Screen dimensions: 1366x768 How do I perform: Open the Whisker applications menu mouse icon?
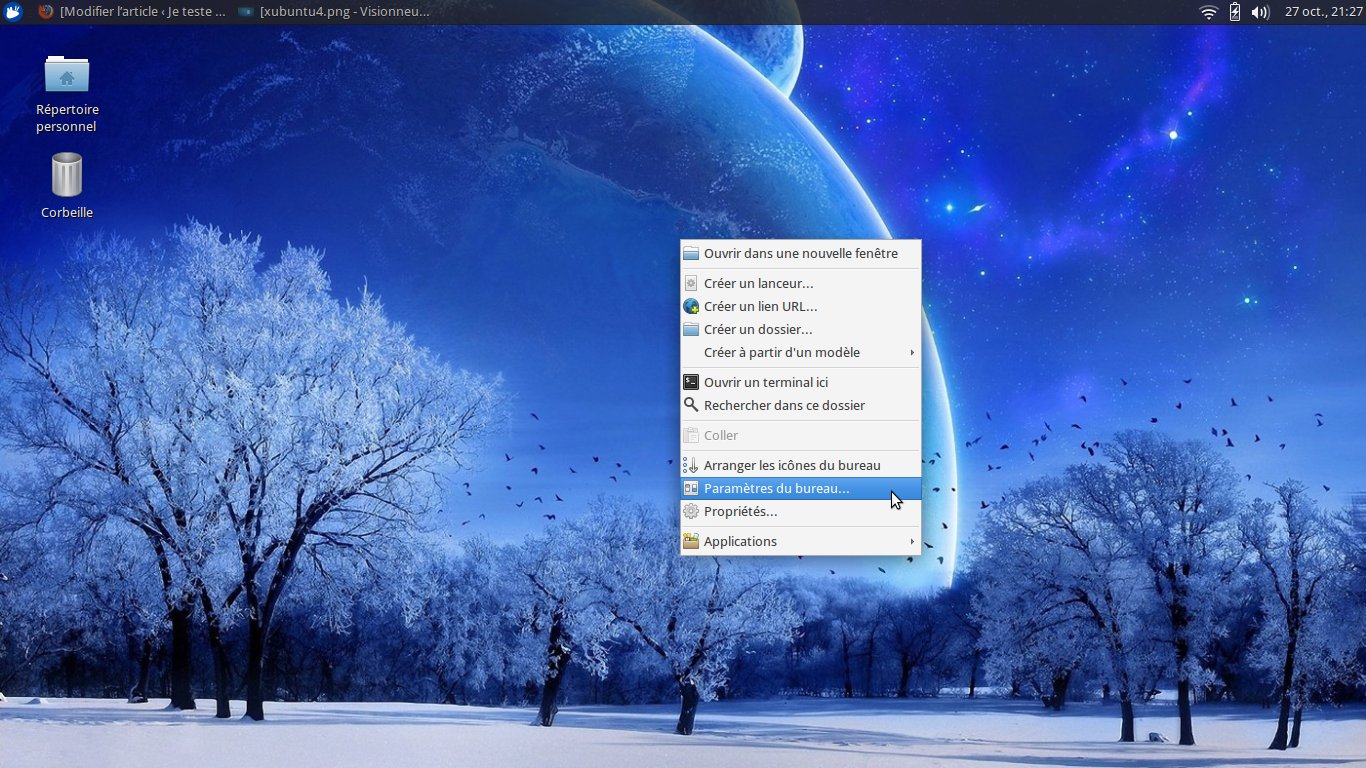click(x=13, y=12)
